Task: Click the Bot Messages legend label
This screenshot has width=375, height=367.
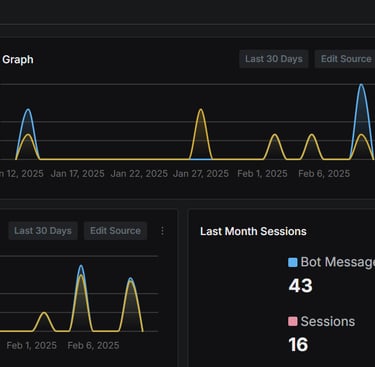Action: tap(338, 262)
